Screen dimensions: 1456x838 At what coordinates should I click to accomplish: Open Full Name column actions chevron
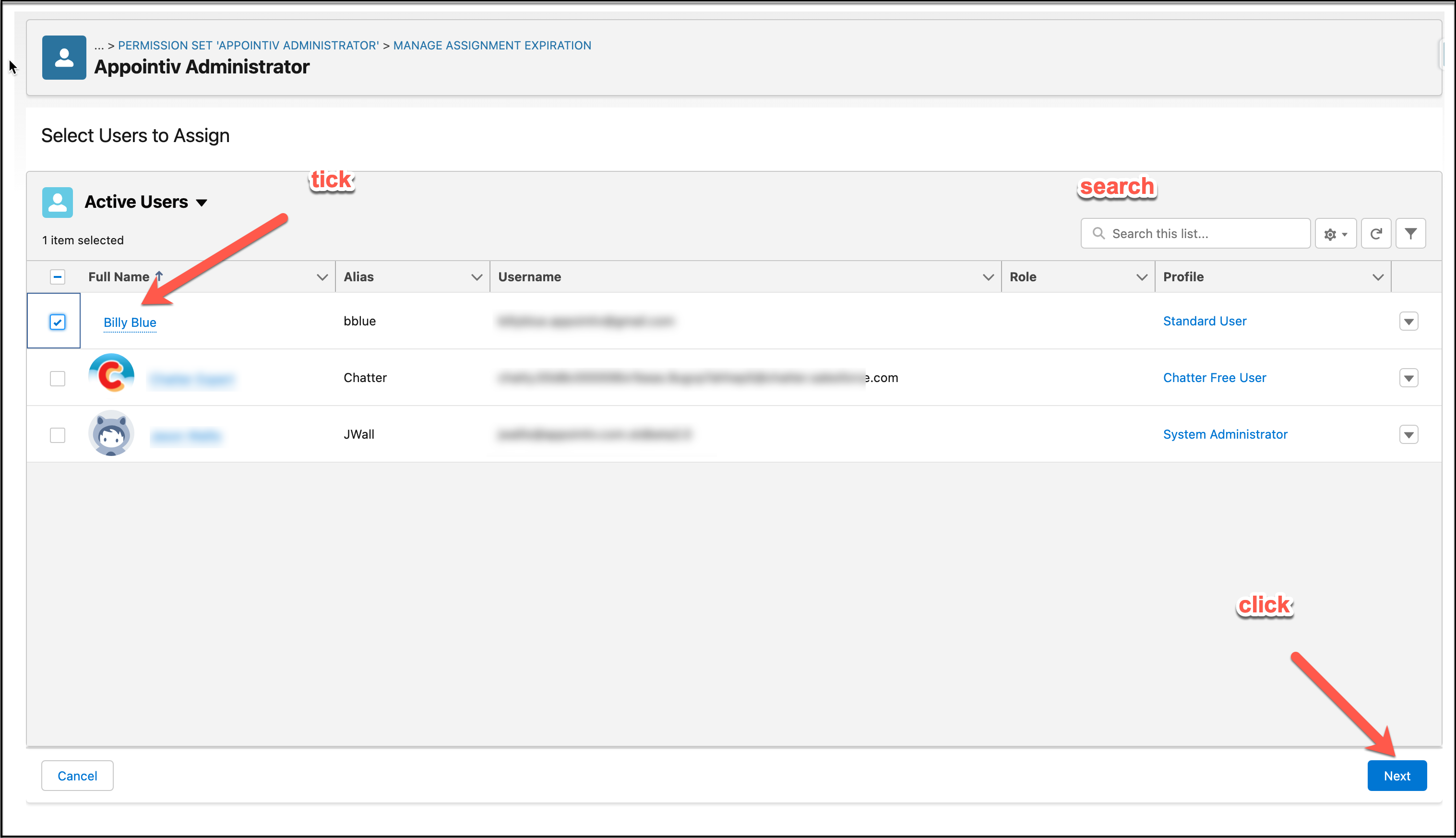coord(322,277)
